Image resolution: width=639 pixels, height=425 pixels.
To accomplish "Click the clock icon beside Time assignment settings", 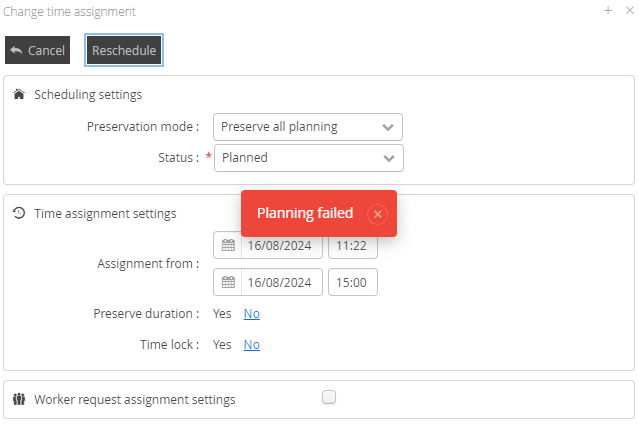I will 19,213.
